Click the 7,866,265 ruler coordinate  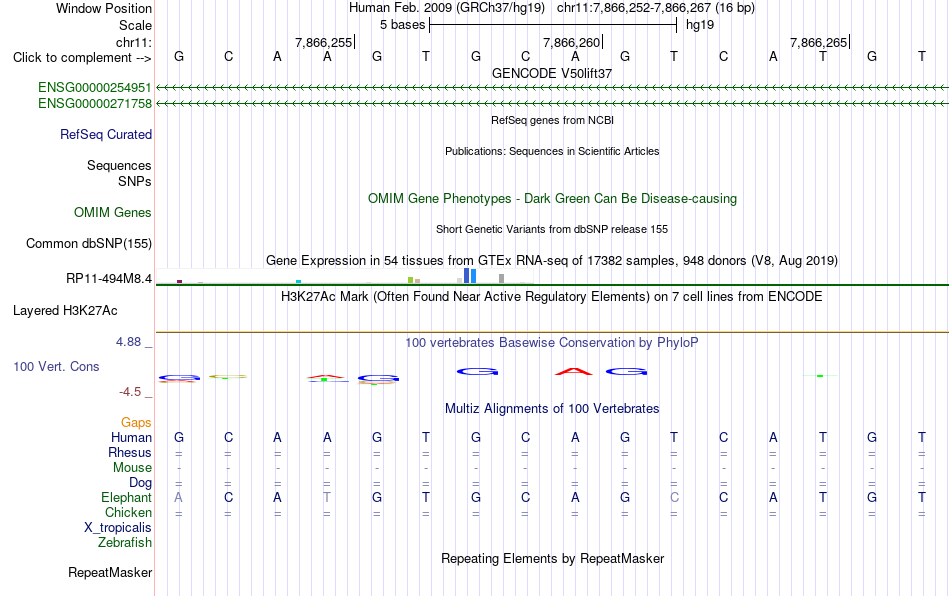(819, 42)
